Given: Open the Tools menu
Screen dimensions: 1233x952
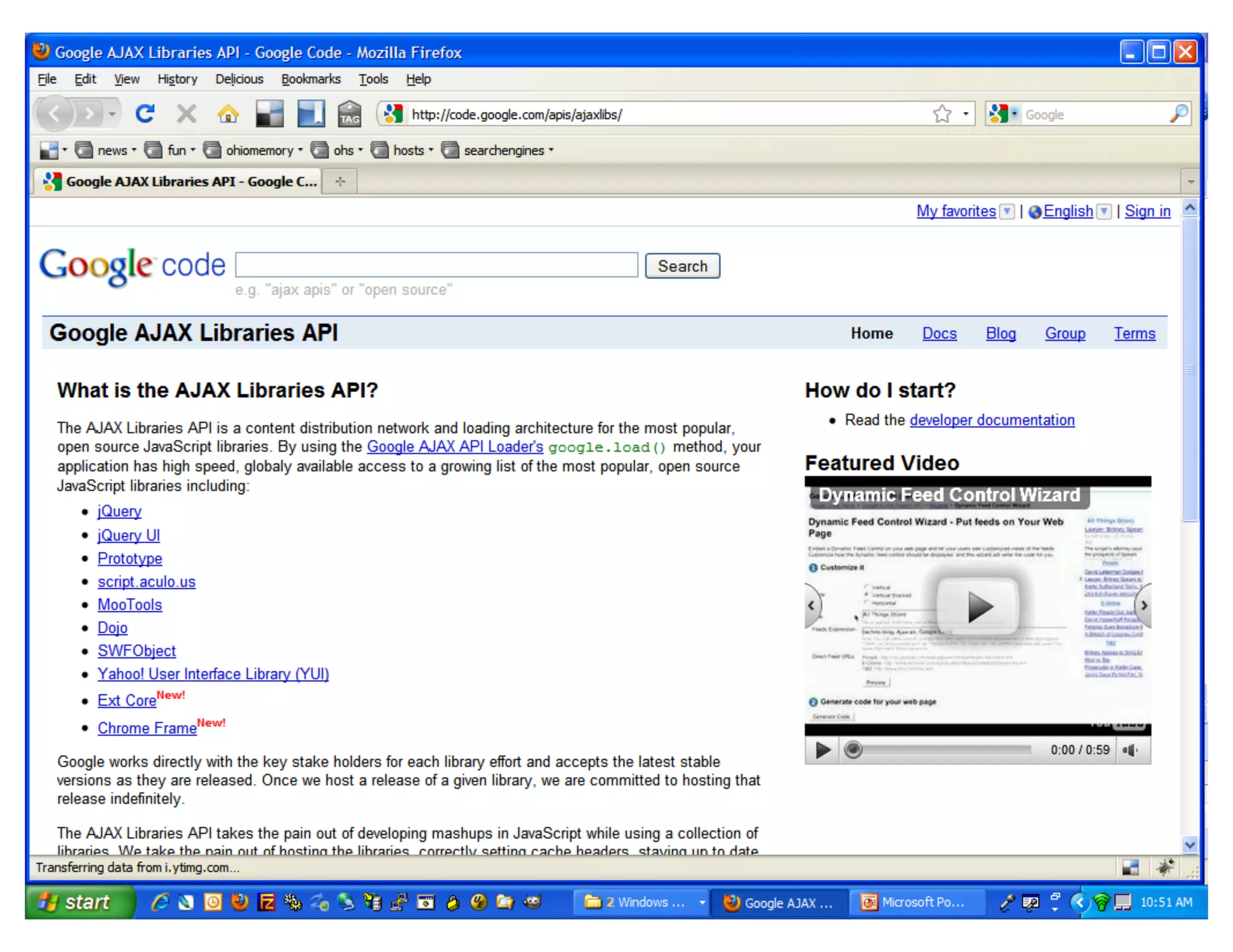Looking at the screenshot, I should point(373,79).
